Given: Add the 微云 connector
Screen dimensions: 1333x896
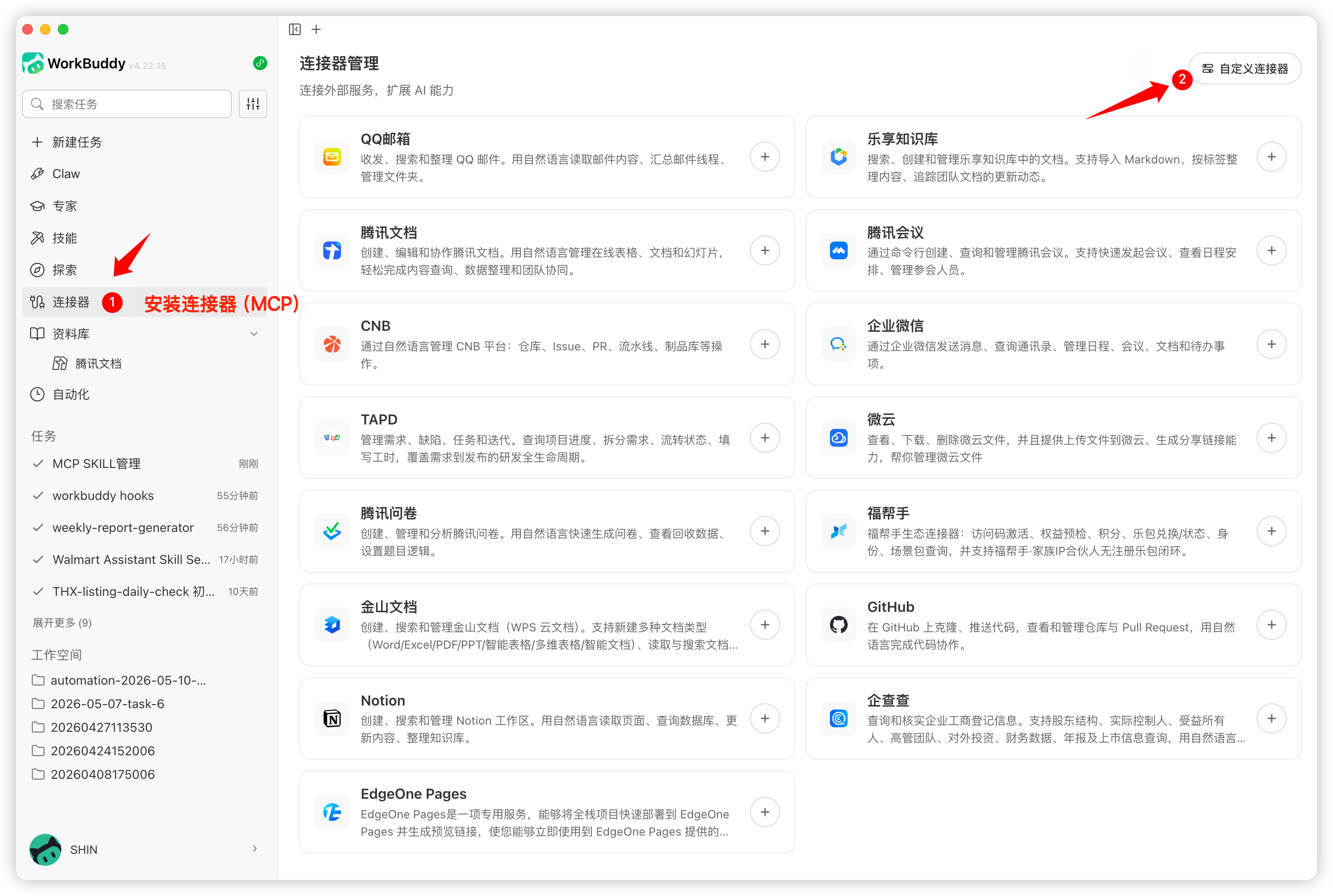Looking at the screenshot, I should click(x=1271, y=438).
